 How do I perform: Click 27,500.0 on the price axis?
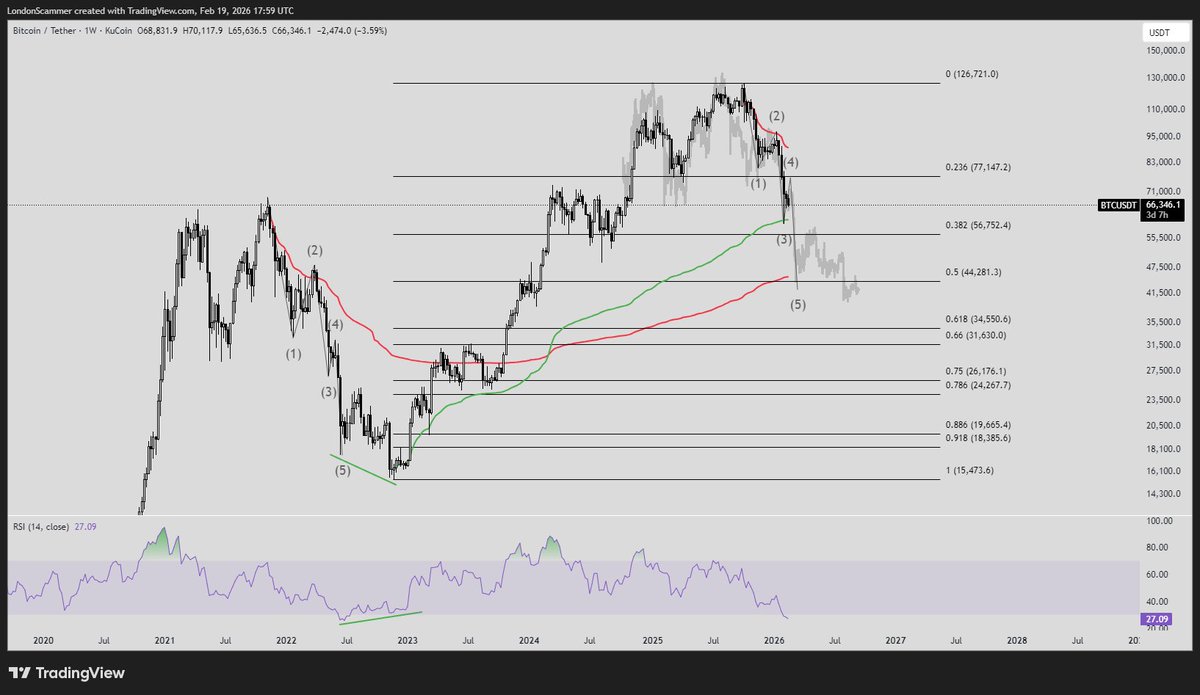(x=1165, y=370)
